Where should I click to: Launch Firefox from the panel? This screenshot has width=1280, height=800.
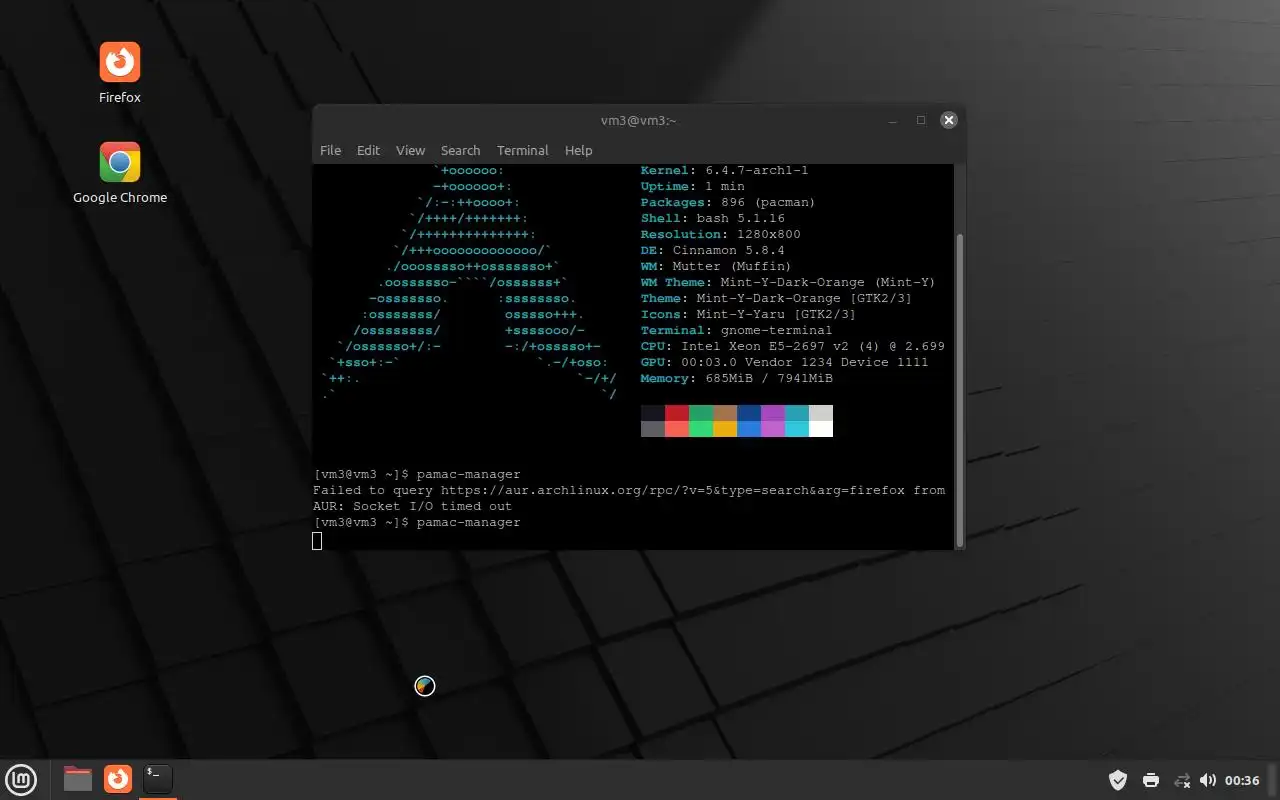coord(118,779)
